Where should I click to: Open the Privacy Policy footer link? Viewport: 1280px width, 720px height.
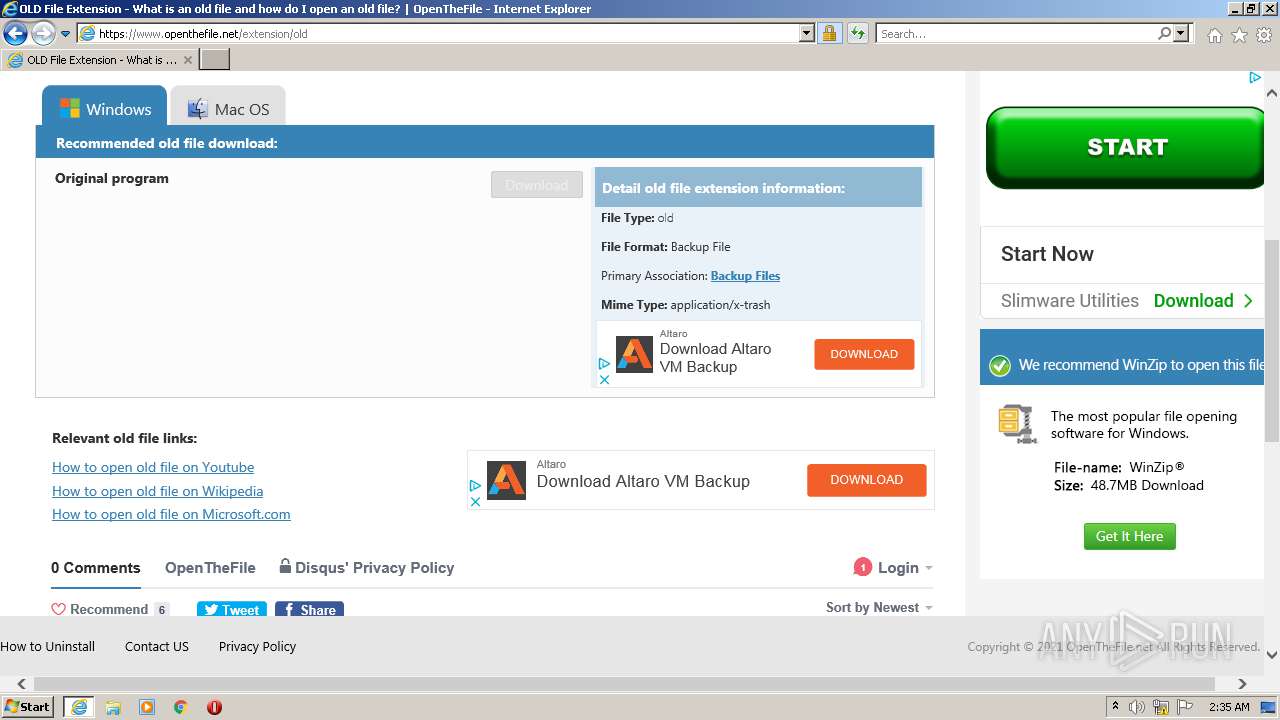click(x=257, y=646)
